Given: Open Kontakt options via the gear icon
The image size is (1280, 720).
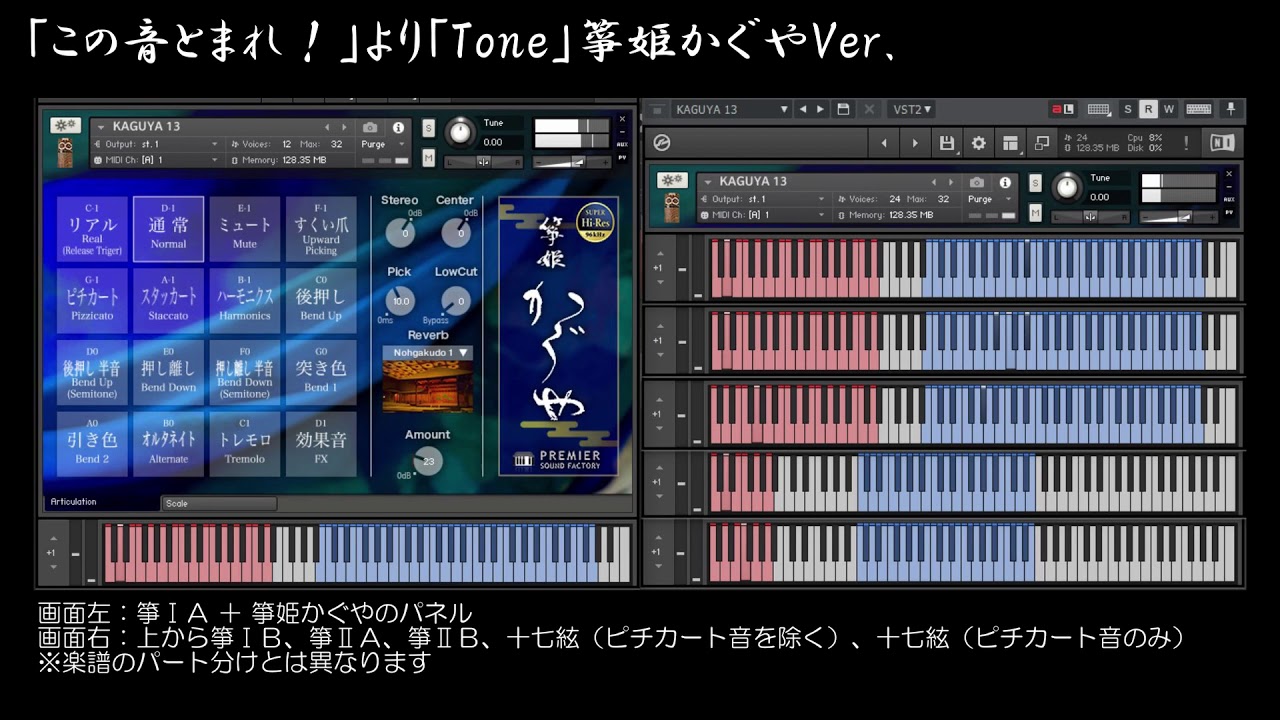Looking at the screenshot, I should click(x=978, y=143).
